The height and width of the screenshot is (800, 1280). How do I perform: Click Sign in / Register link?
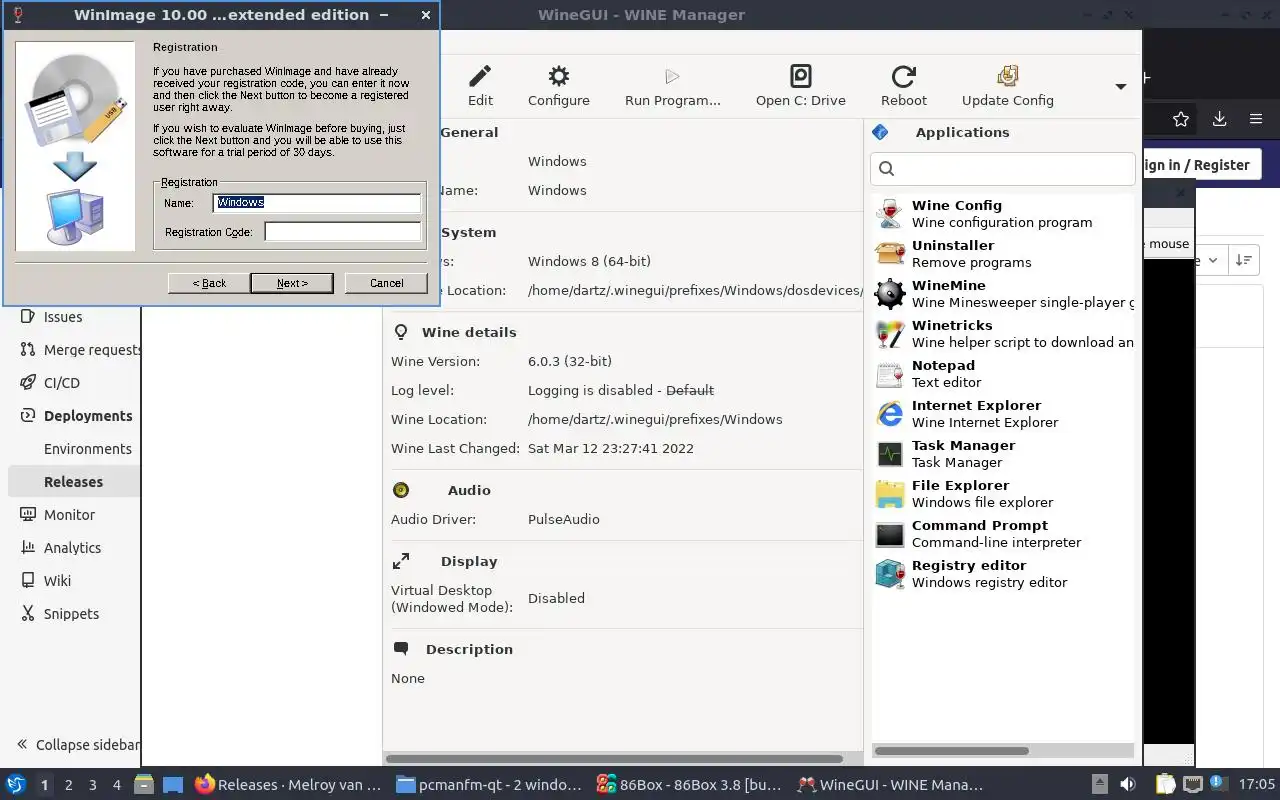[x=1195, y=165]
